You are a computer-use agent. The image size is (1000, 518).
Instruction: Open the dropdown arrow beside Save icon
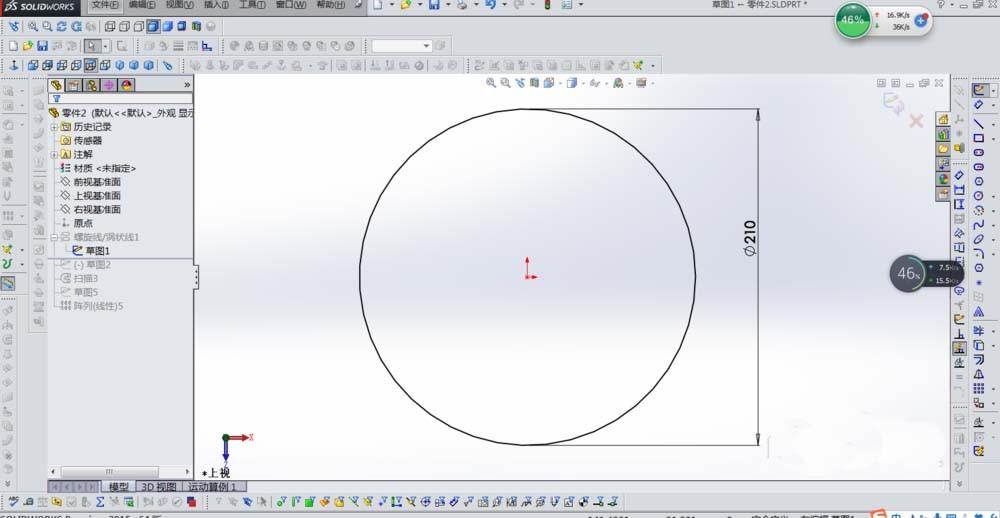[448, 5]
